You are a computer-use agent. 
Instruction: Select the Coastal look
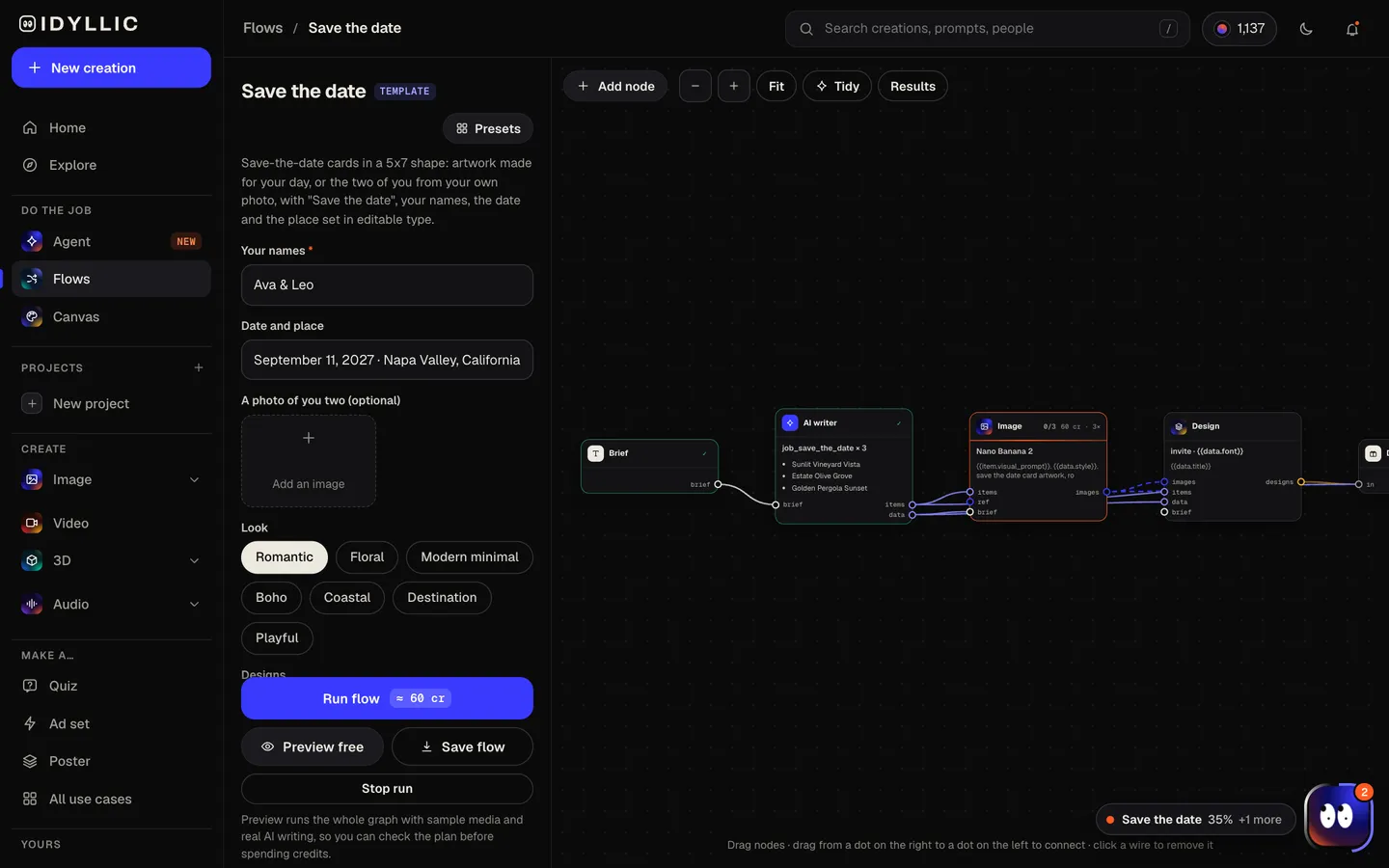point(347,598)
